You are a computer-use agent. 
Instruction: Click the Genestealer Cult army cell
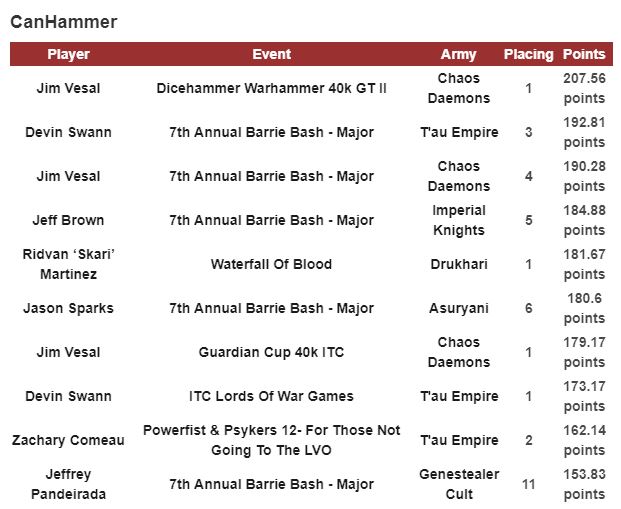[x=458, y=484]
